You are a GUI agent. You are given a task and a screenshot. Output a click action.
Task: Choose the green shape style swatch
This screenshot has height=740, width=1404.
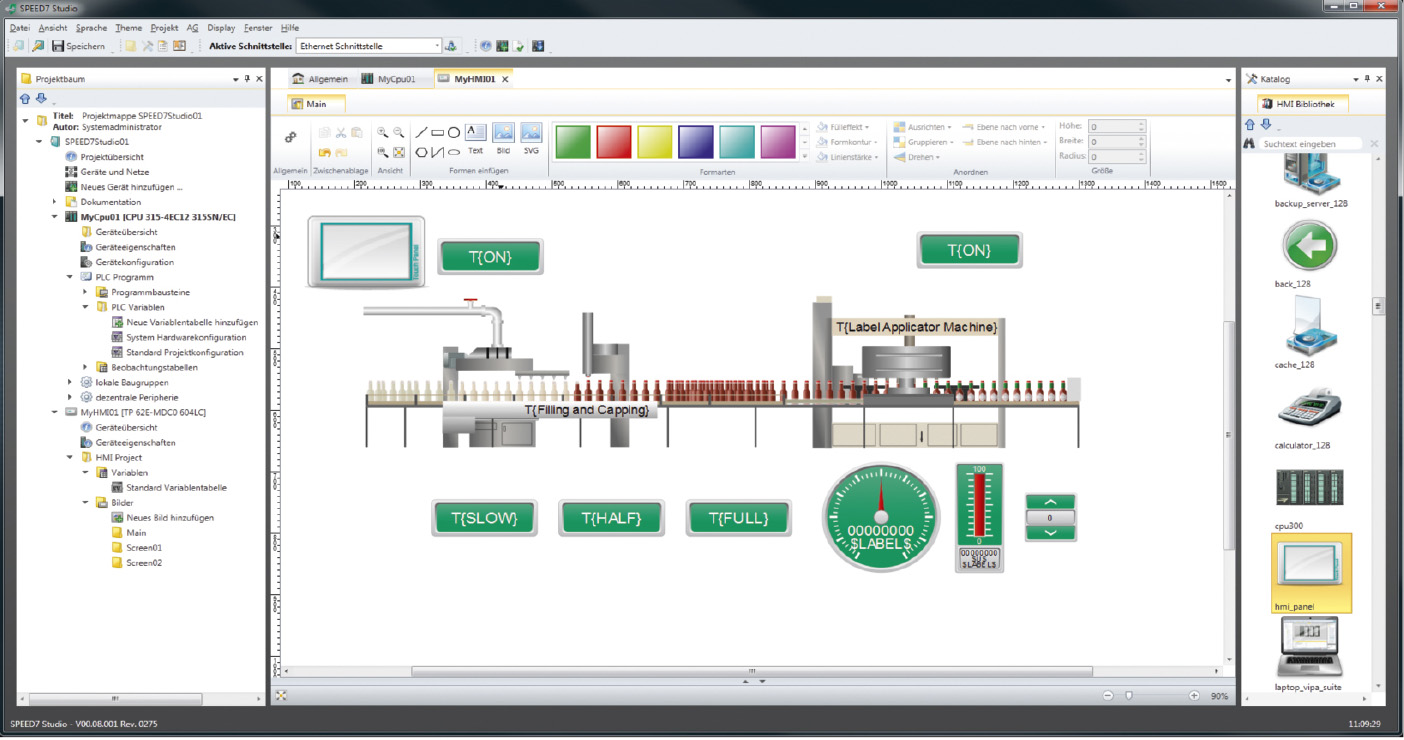pos(573,141)
